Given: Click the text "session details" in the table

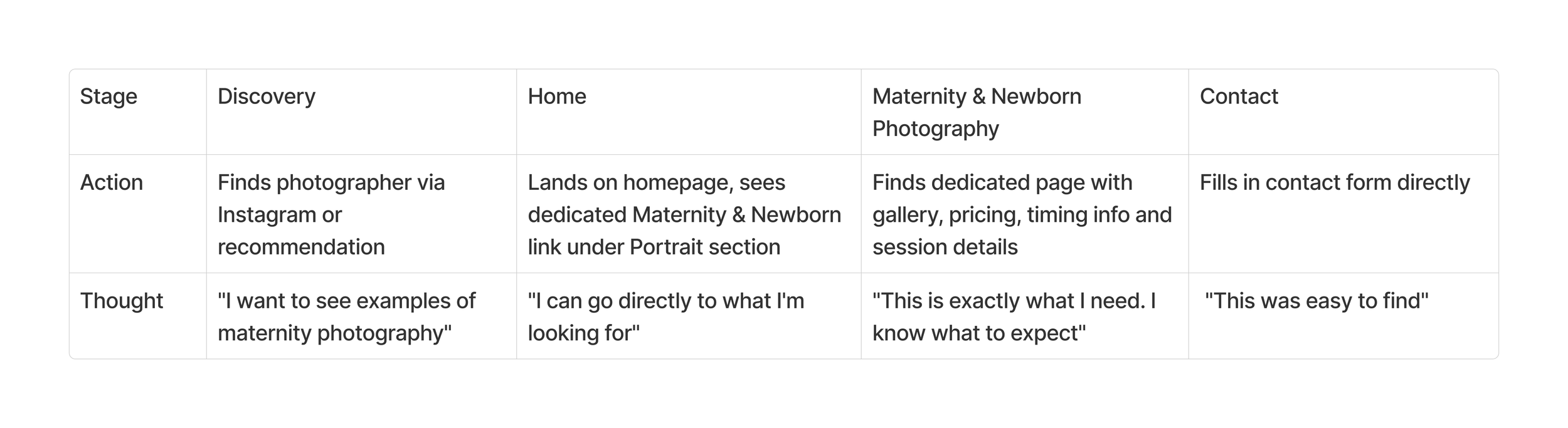Looking at the screenshot, I should (945, 247).
